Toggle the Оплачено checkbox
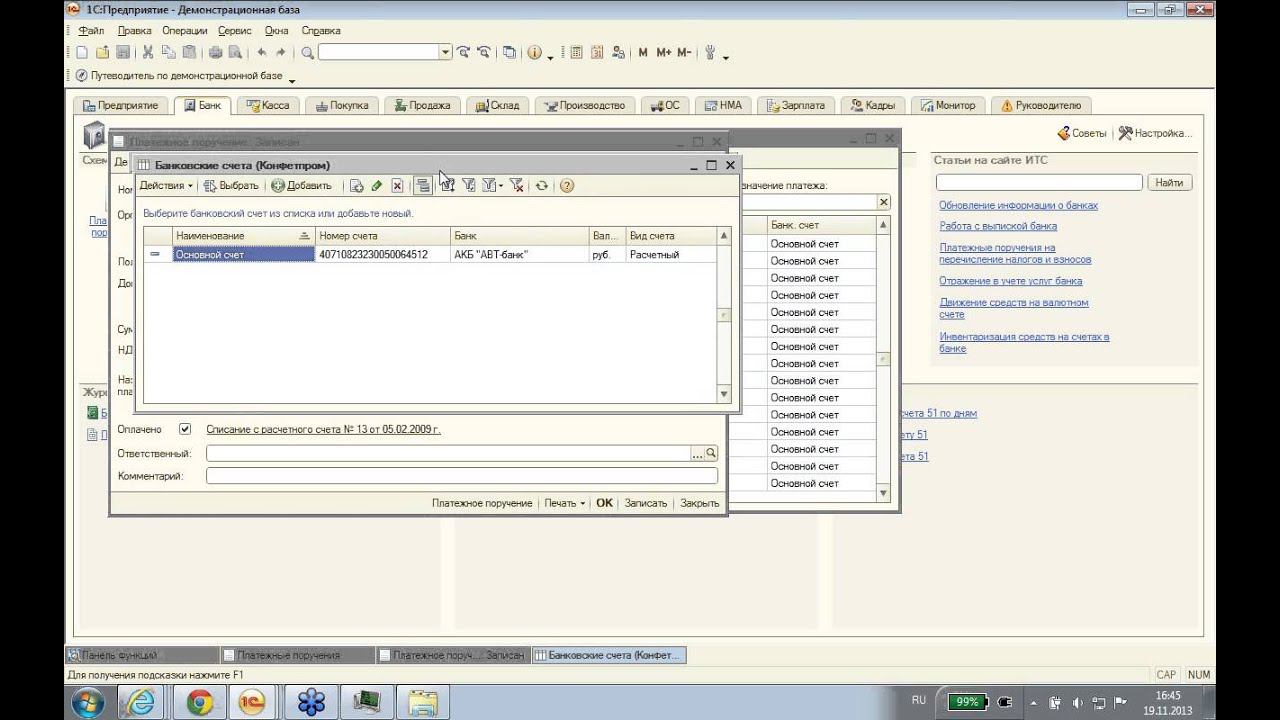 click(x=184, y=429)
